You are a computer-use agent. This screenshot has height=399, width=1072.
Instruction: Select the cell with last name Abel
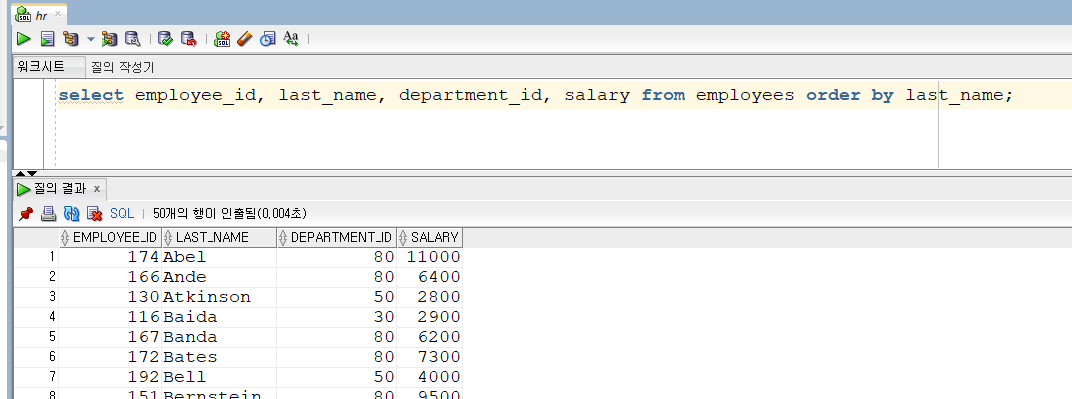(219, 258)
